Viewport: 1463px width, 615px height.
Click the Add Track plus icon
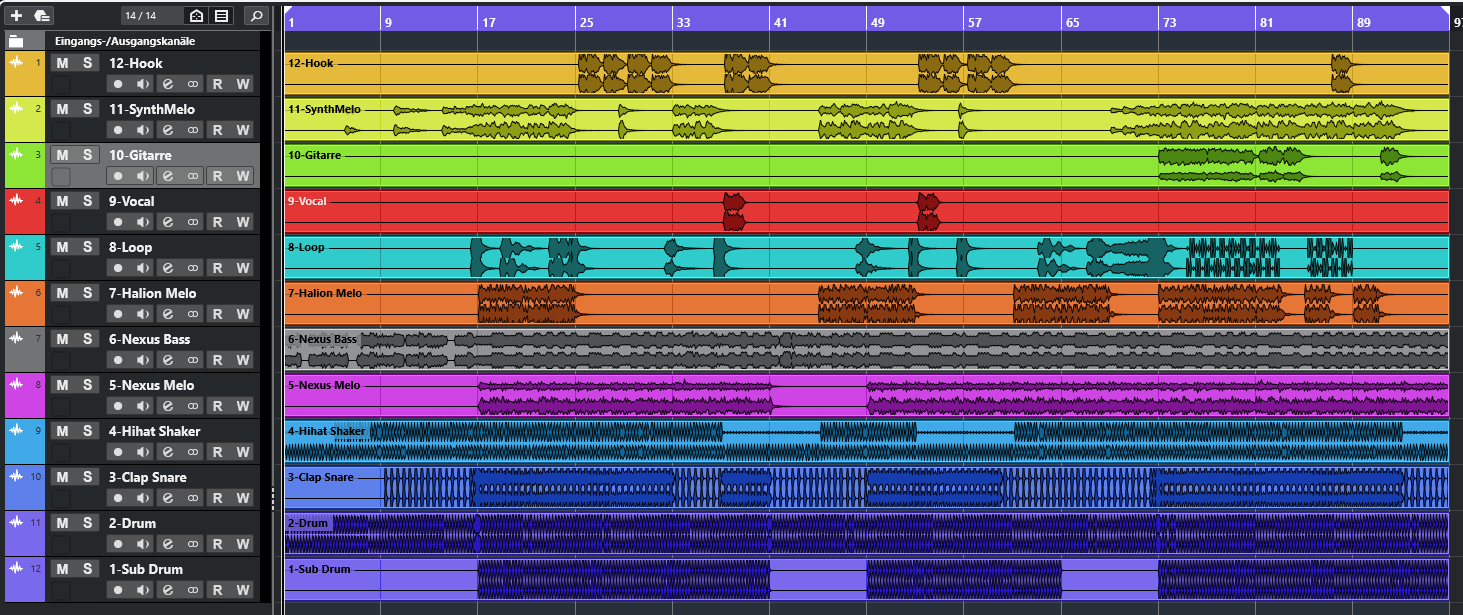tap(16, 16)
